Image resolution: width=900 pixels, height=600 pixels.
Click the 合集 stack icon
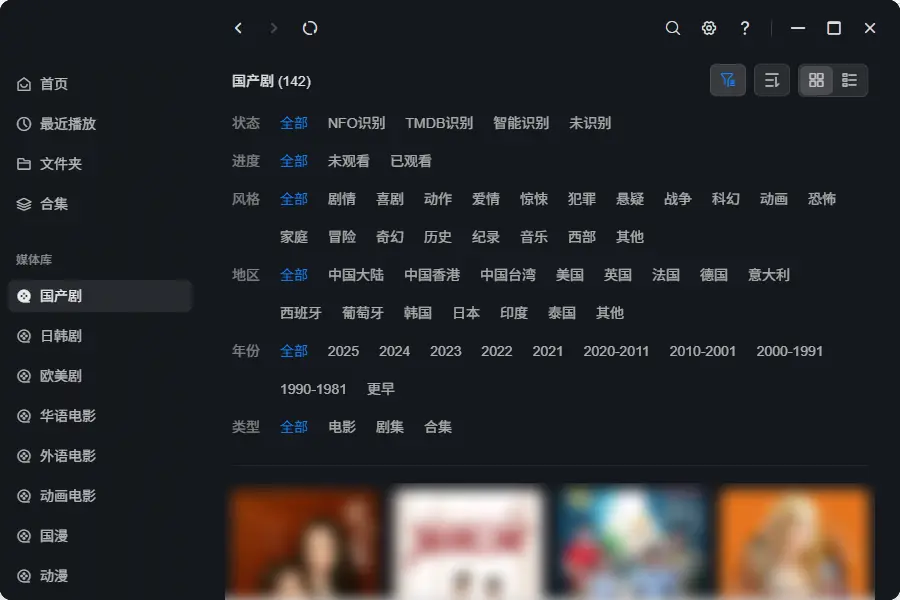coord(25,204)
